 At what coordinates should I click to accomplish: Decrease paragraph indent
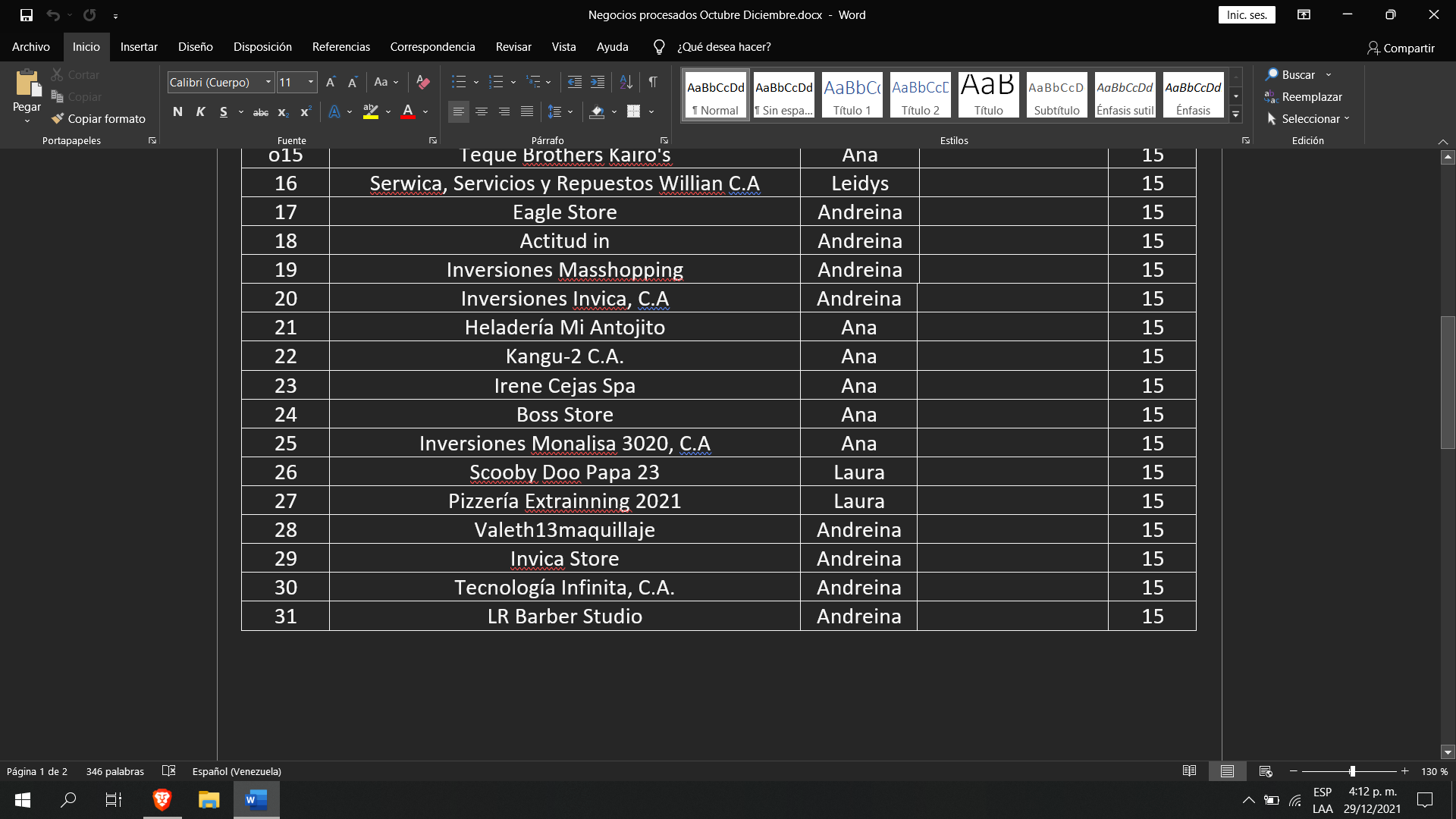click(x=575, y=82)
